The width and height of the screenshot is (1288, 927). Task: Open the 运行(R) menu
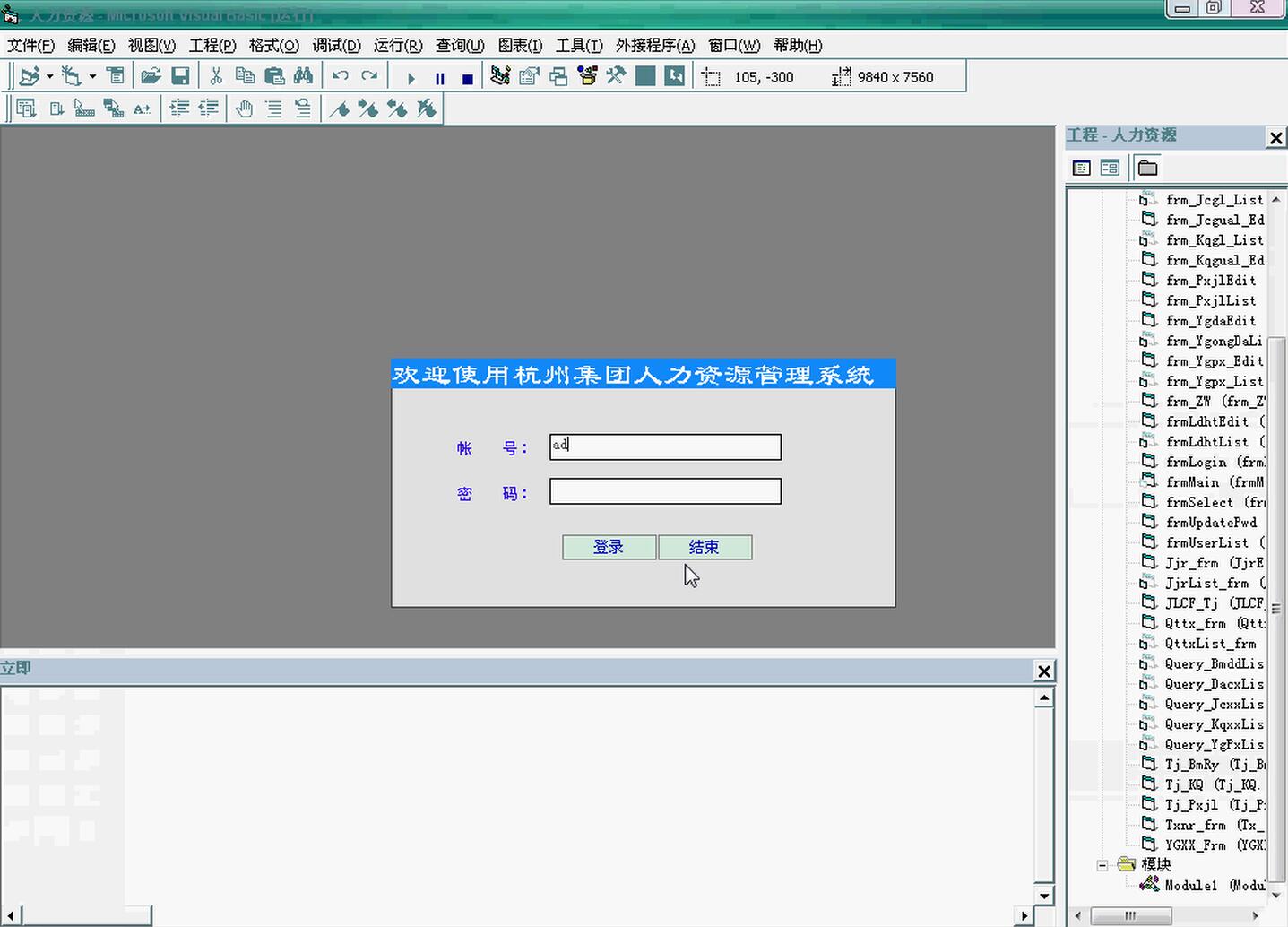[x=398, y=45]
